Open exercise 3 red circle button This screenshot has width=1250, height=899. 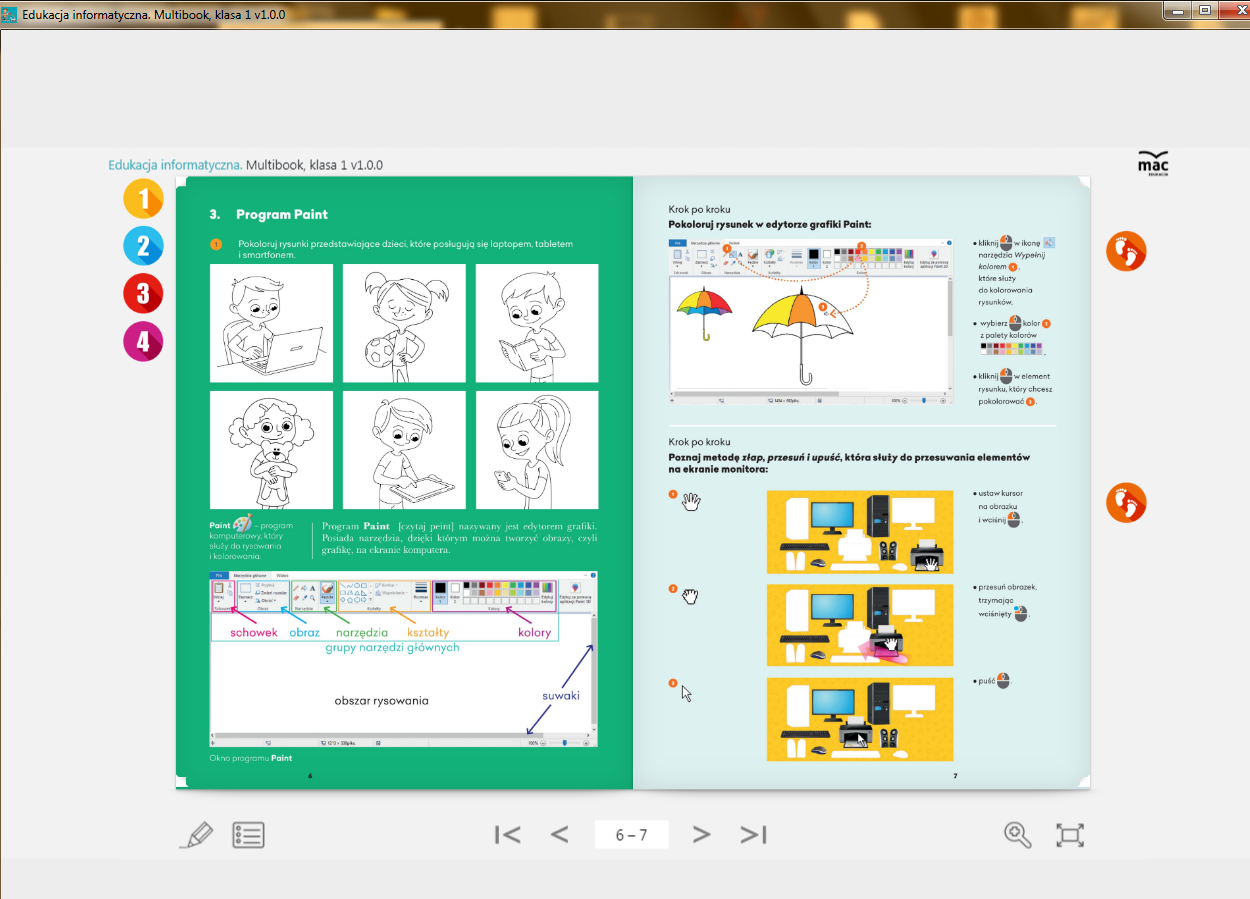tap(143, 293)
